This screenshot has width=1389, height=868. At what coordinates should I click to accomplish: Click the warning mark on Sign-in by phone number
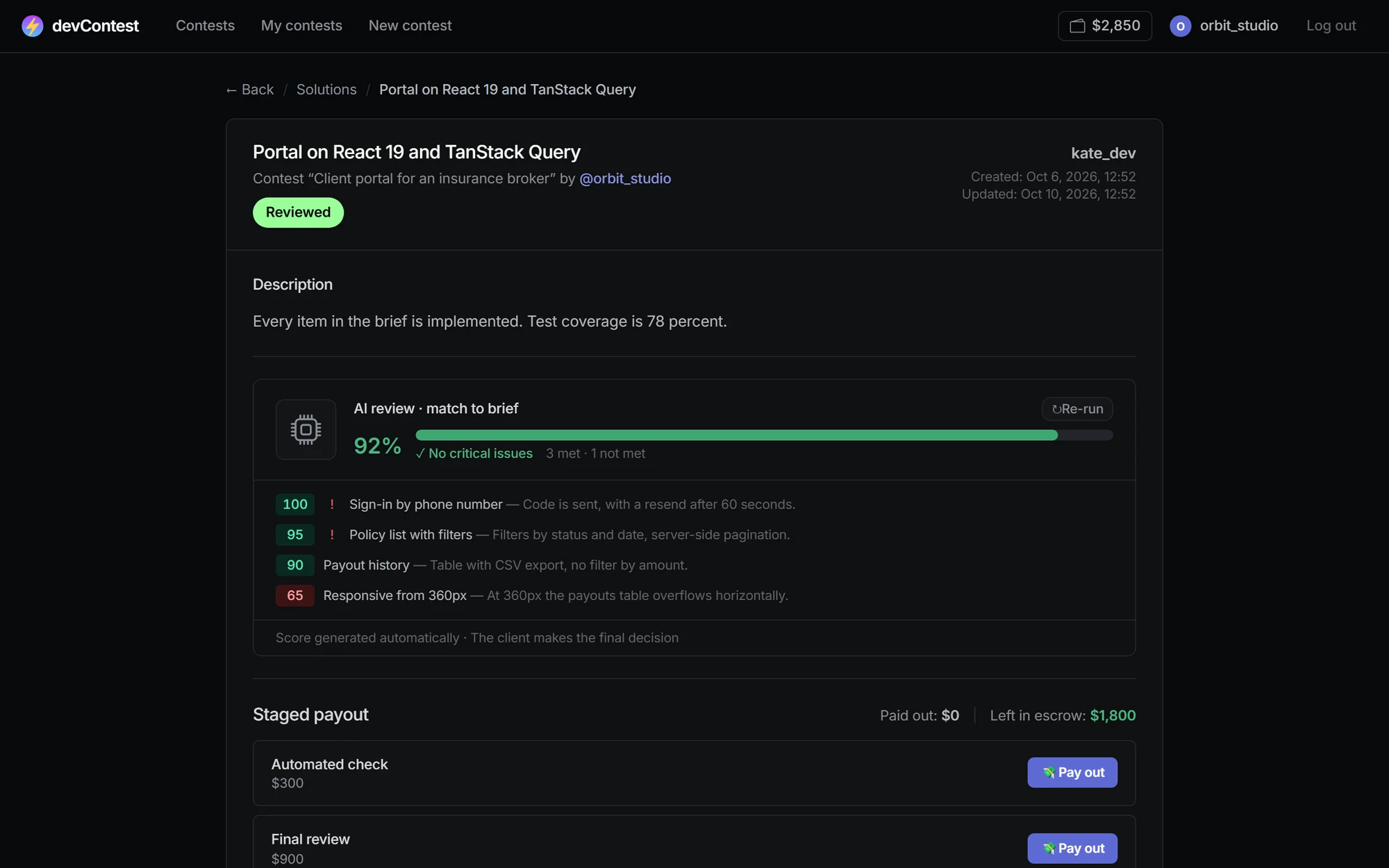click(332, 504)
